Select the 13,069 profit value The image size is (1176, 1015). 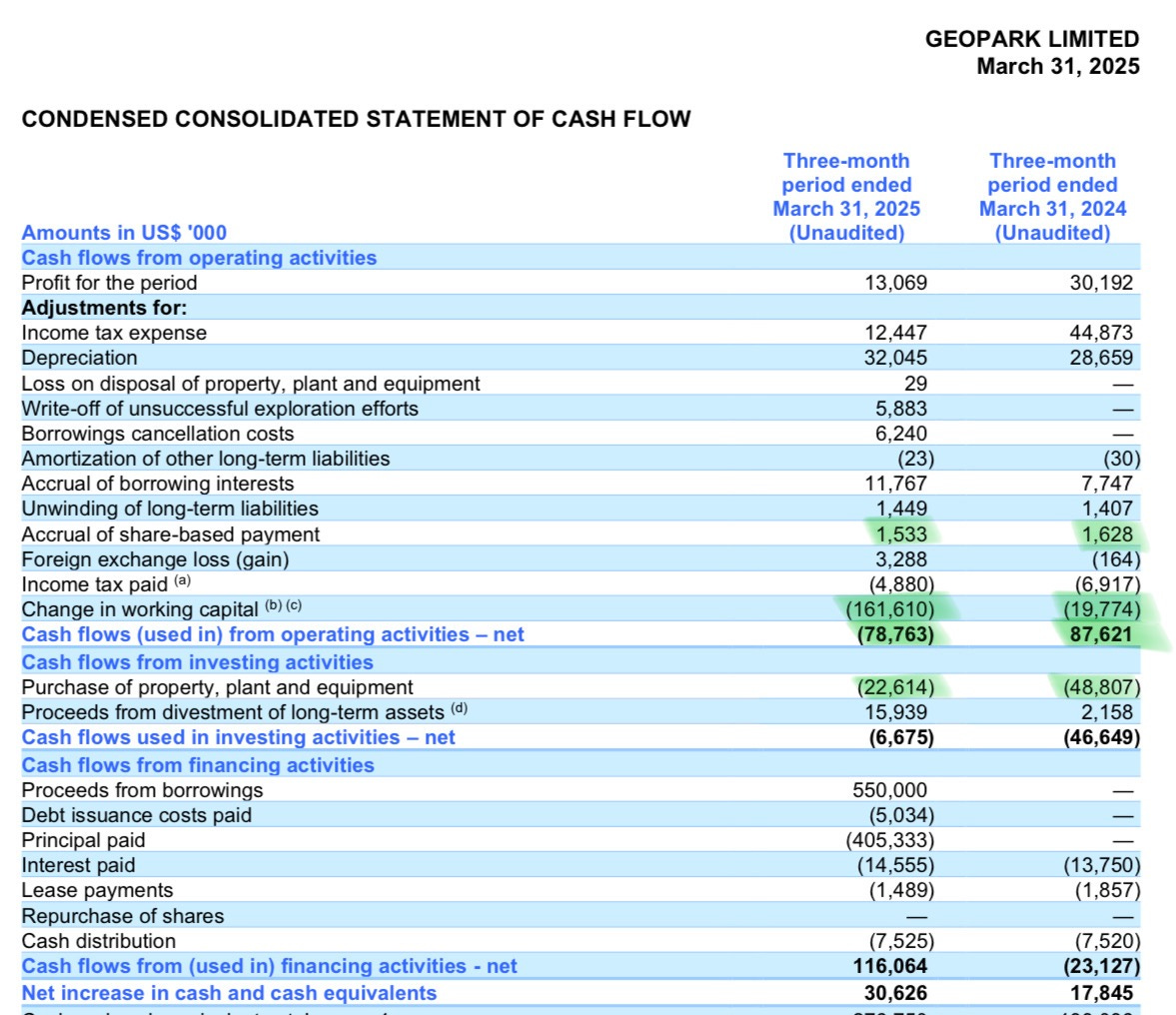point(895,283)
